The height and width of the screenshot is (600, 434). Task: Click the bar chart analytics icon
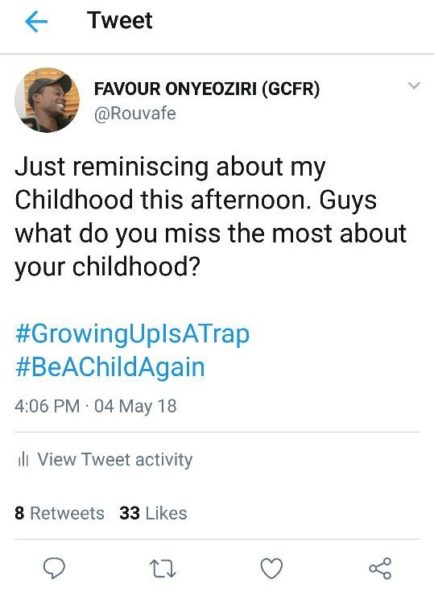[x=23, y=460]
